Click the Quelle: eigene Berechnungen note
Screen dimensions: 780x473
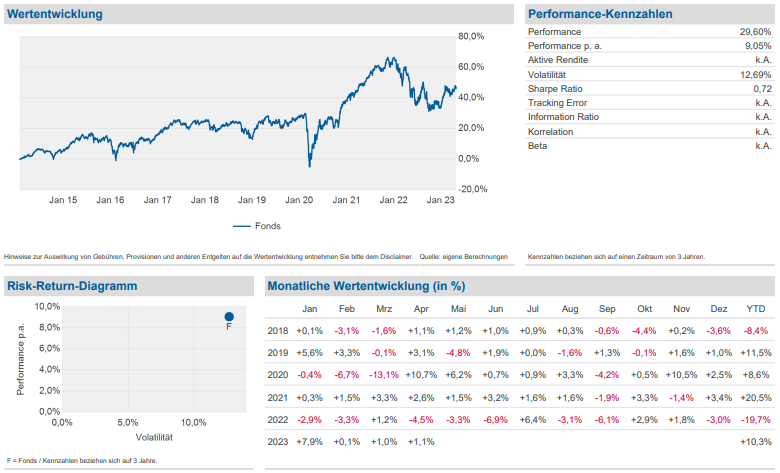click(x=464, y=257)
